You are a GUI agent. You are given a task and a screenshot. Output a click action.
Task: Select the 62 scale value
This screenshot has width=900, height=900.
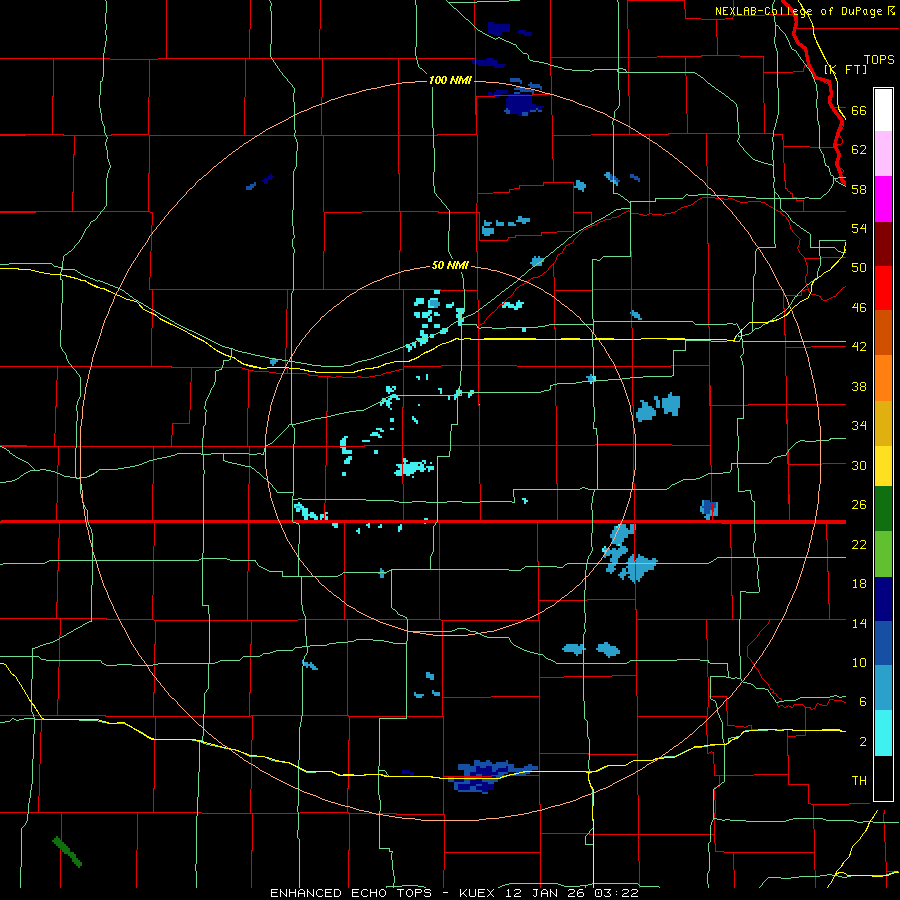[x=859, y=149]
